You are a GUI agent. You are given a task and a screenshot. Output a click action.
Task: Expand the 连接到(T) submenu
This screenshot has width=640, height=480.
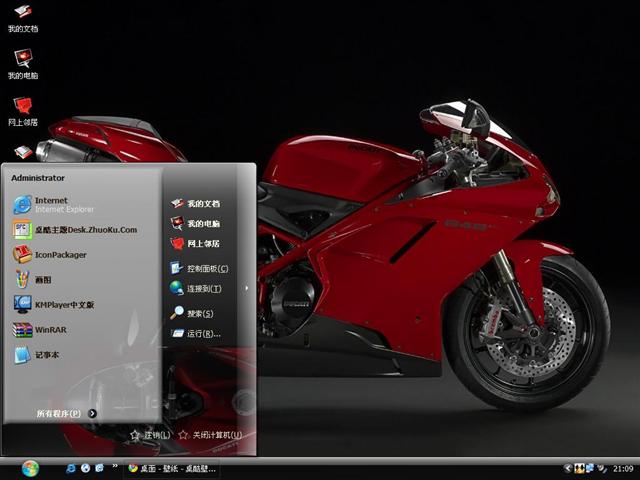[x=205, y=289]
